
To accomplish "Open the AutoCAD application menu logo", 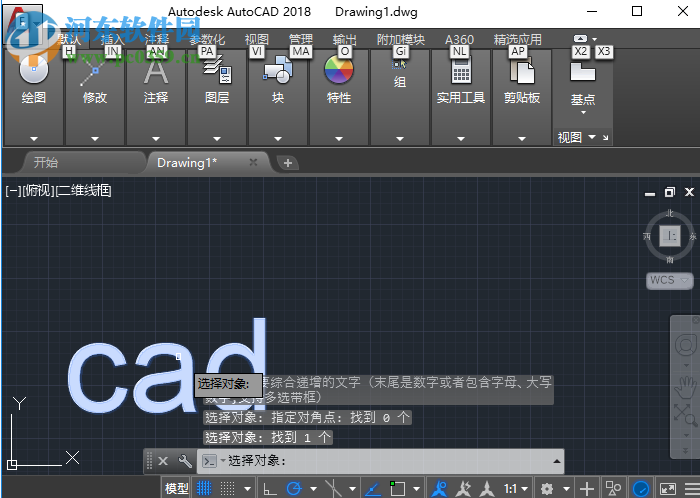I will click(23, 24).
